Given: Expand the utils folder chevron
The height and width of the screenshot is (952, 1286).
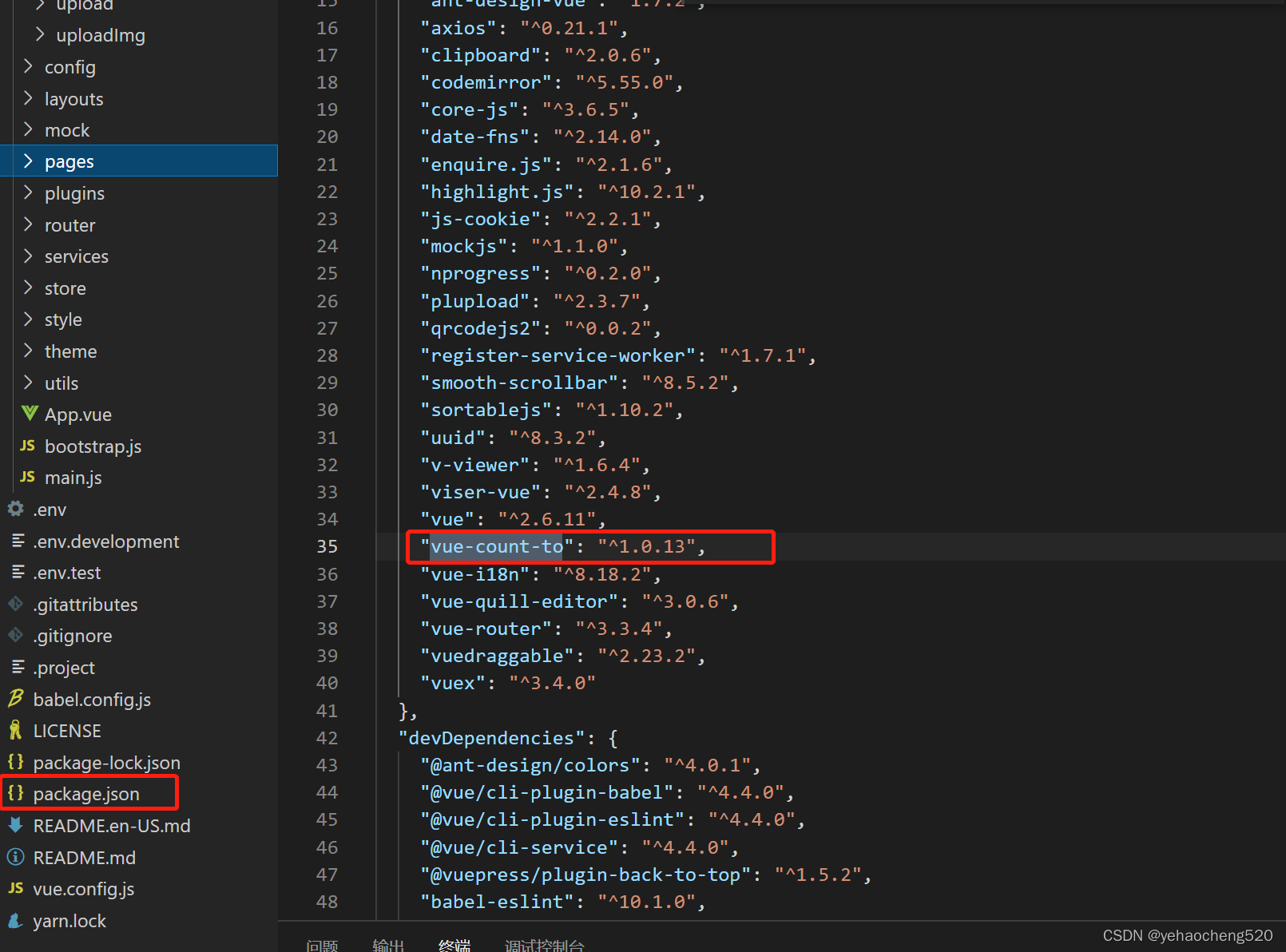Looking at the screenshot, I should click(29, 383).
